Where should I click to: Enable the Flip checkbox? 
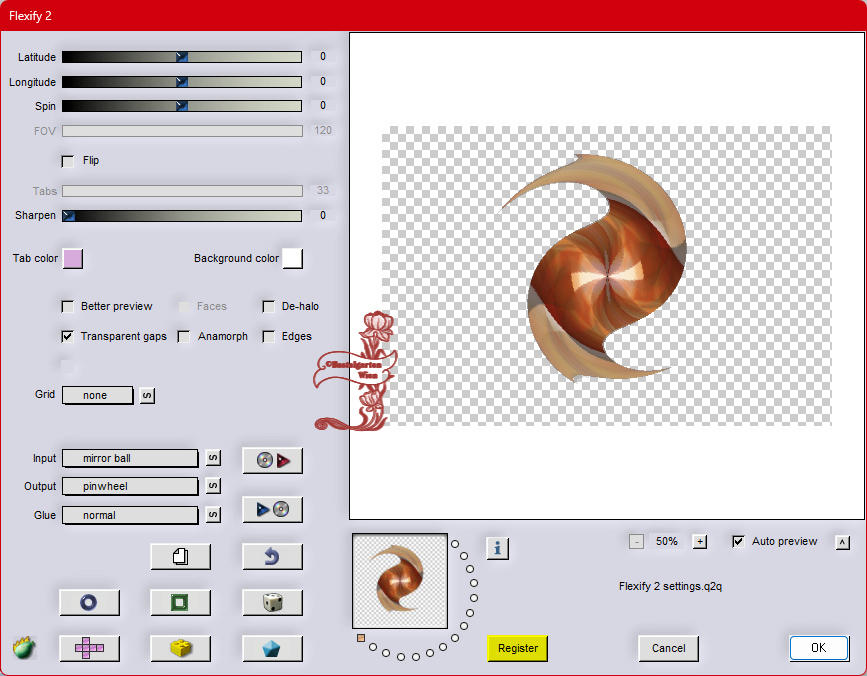tap(68, 161)
